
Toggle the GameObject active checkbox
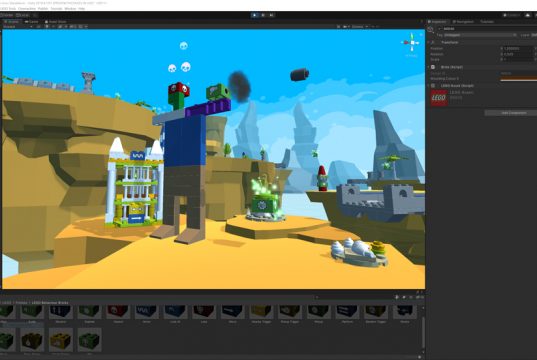tap(440, 29)
